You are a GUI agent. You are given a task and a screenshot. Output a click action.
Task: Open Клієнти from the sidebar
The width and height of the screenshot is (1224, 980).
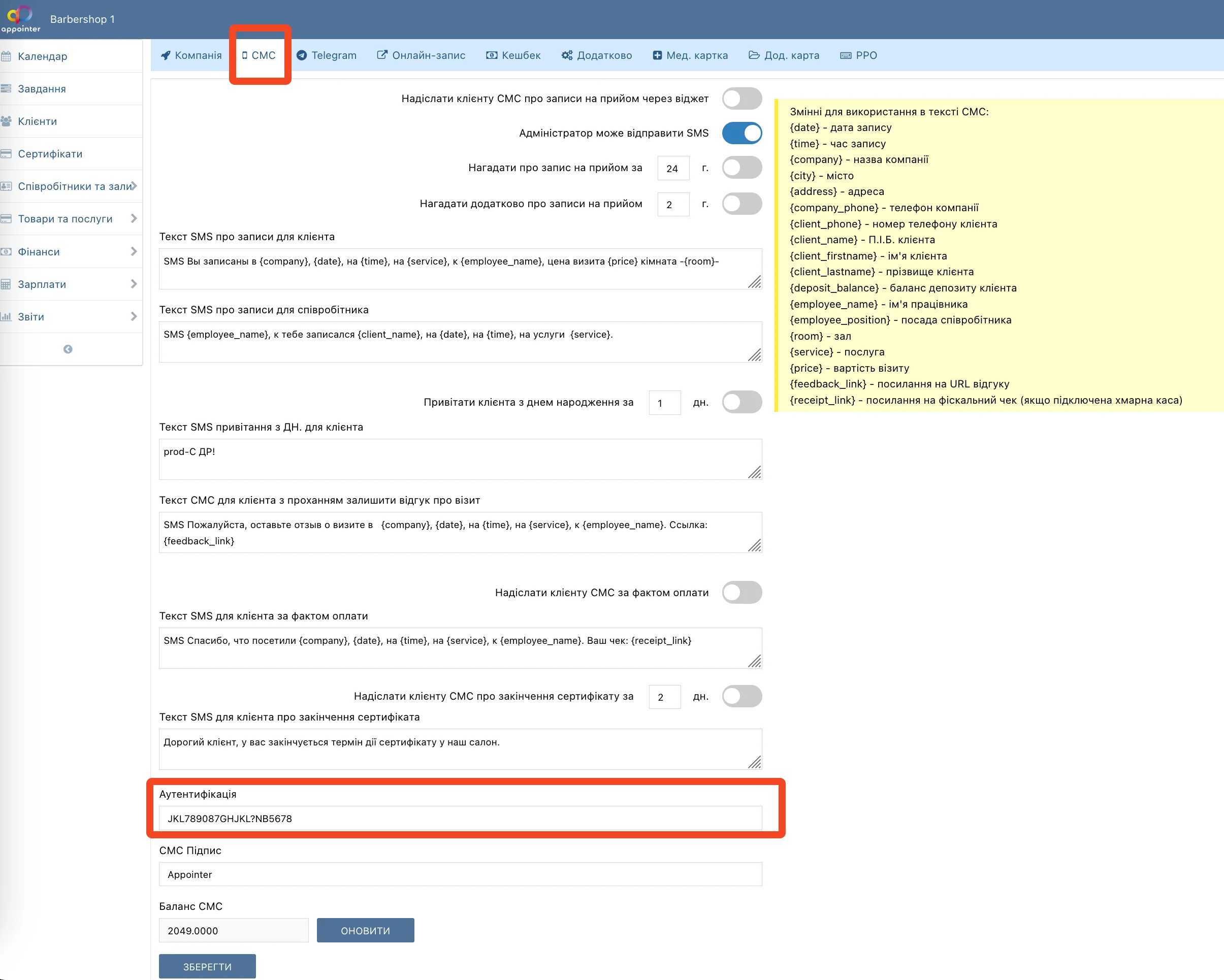click(71, 121)
